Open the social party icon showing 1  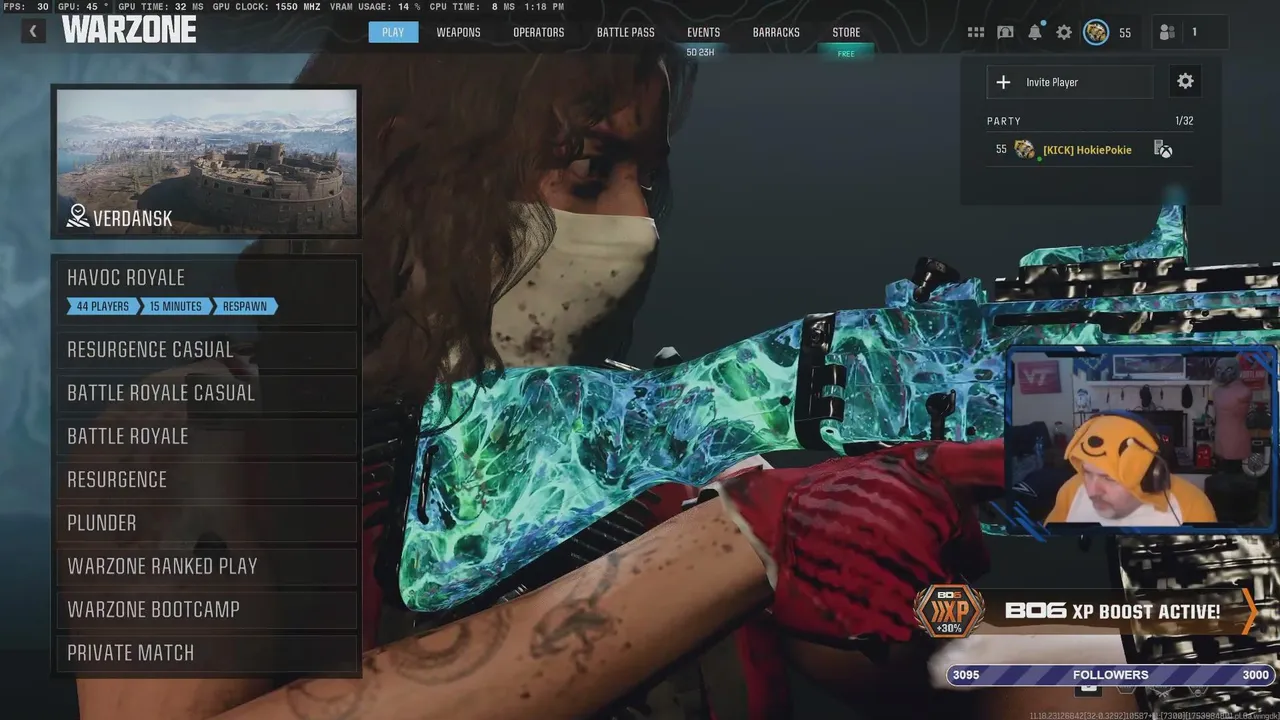click(x=1167, y=32)
